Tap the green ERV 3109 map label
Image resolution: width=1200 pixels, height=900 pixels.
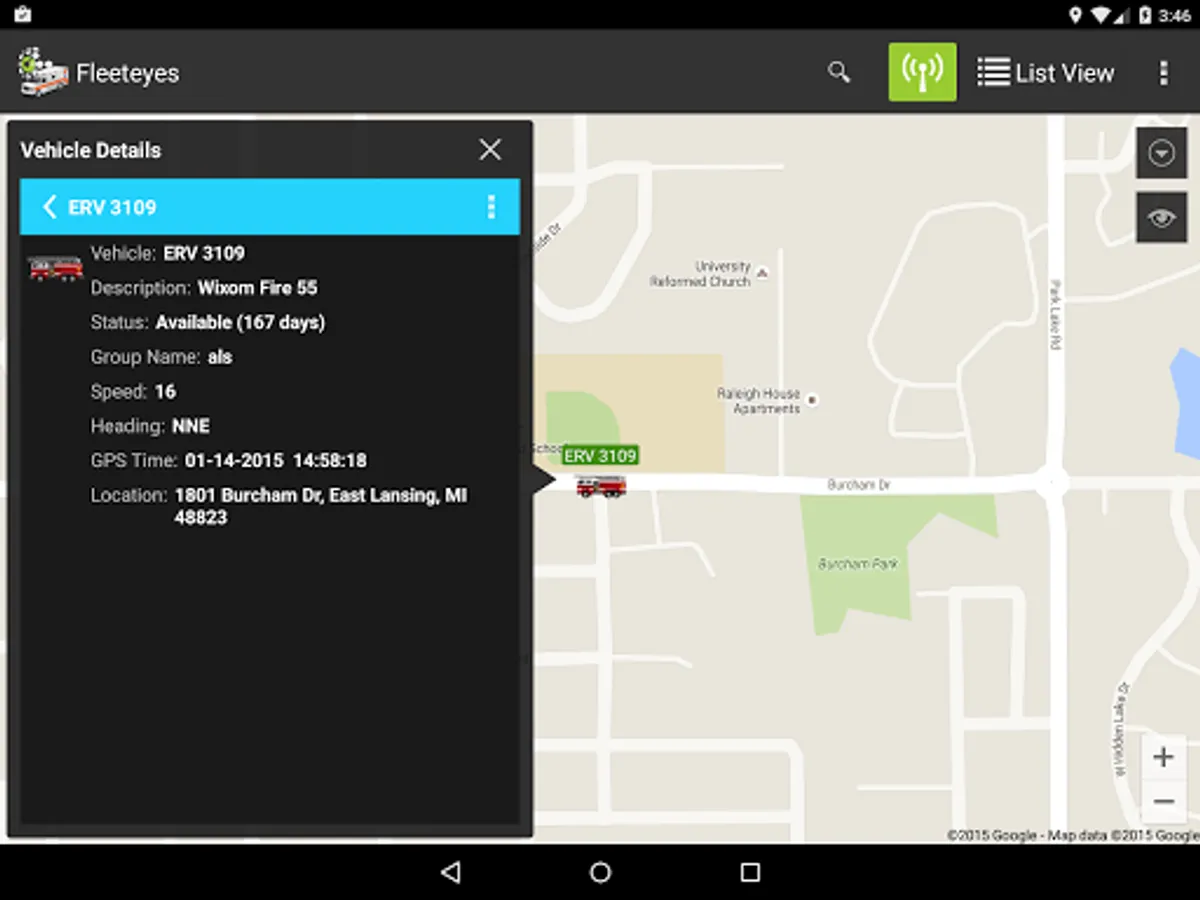coord(600,456)
